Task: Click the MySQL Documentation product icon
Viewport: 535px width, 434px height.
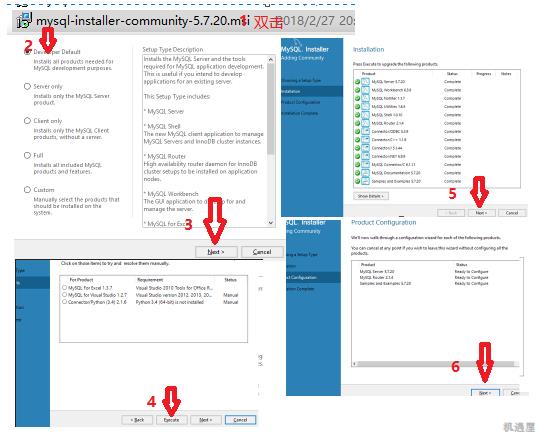Action: [365, 173]
